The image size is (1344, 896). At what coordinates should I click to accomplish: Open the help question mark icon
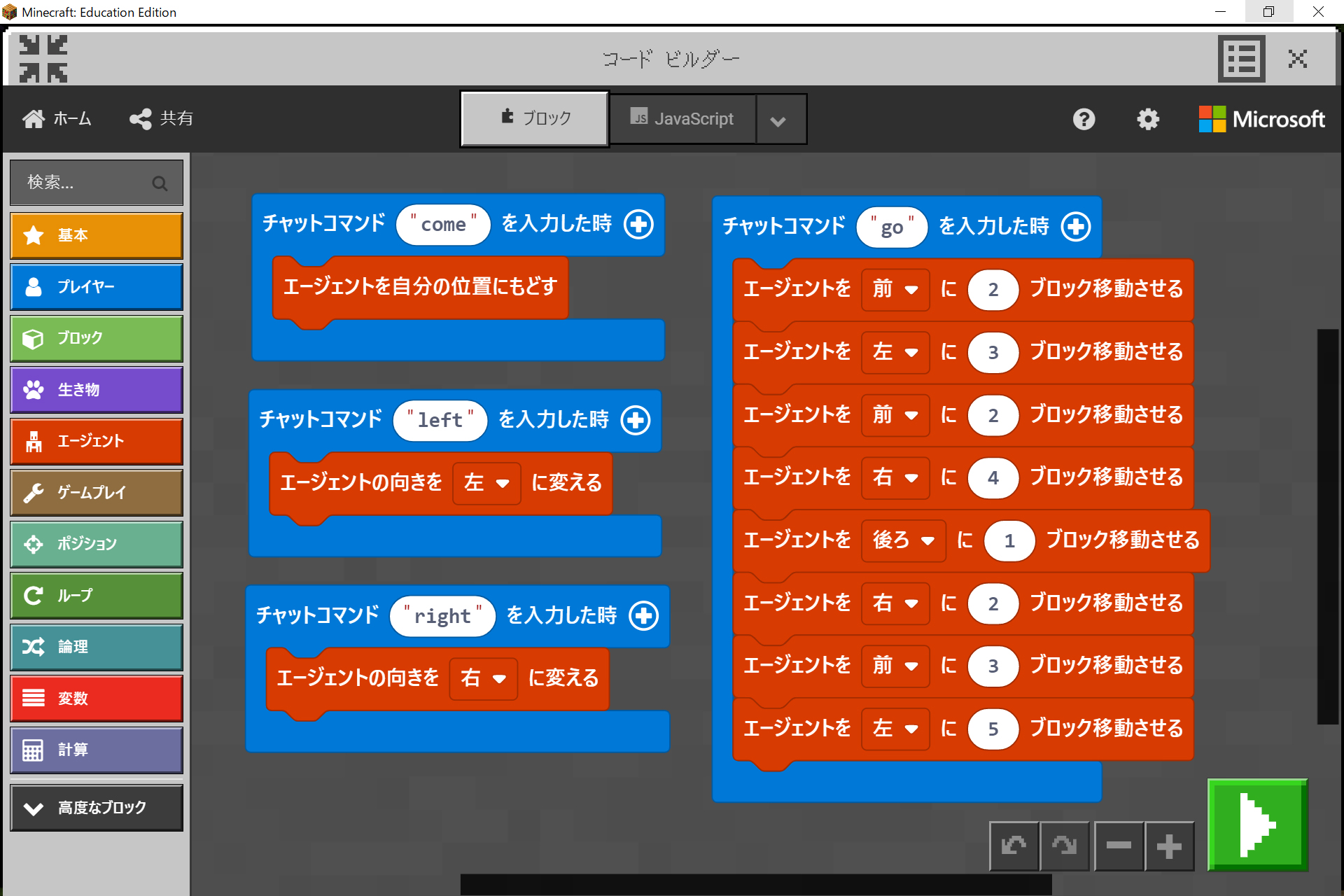point(1084,119)
